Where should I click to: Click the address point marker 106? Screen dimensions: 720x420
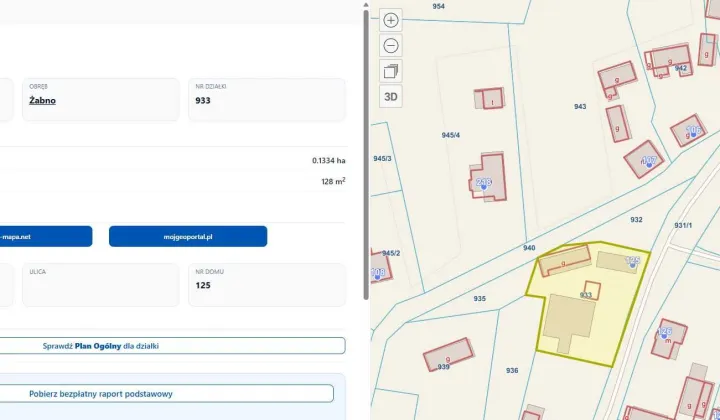[693, 131]
